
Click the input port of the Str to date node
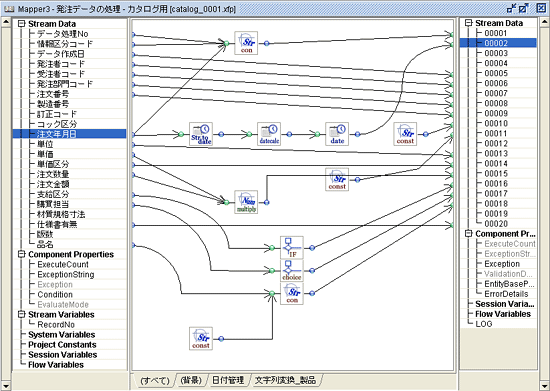pos(181,134)
